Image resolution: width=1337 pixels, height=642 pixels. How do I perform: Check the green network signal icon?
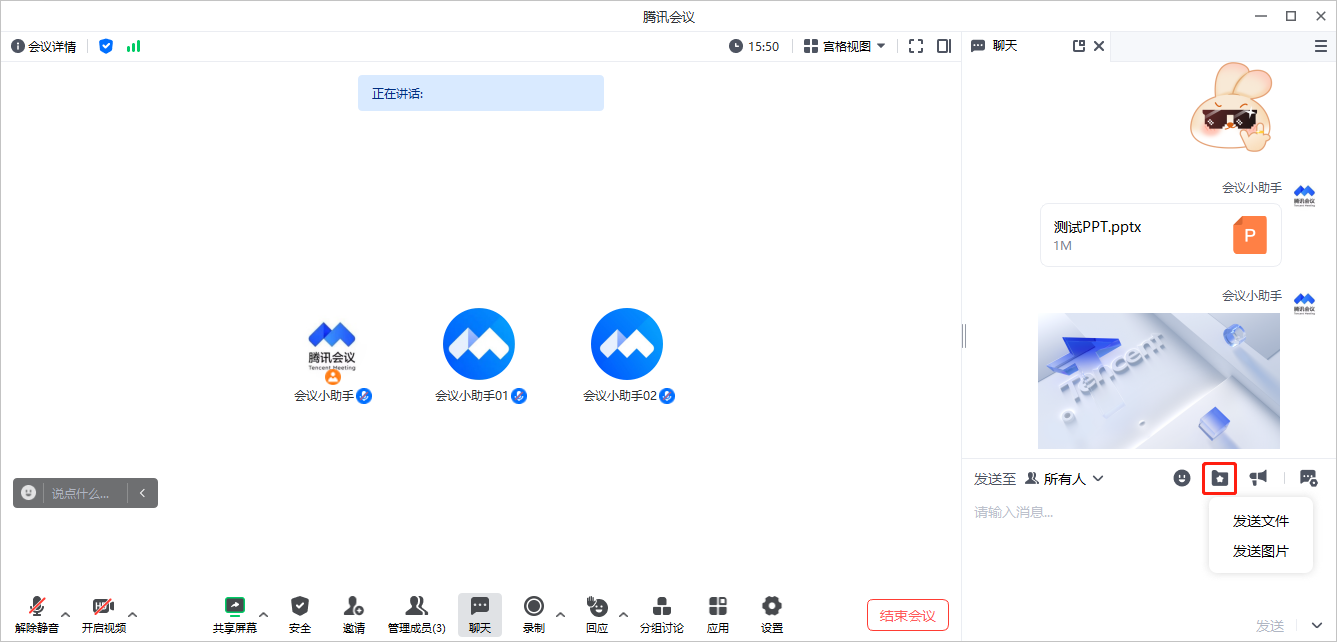pyautogui.click(x=133, y=46)
